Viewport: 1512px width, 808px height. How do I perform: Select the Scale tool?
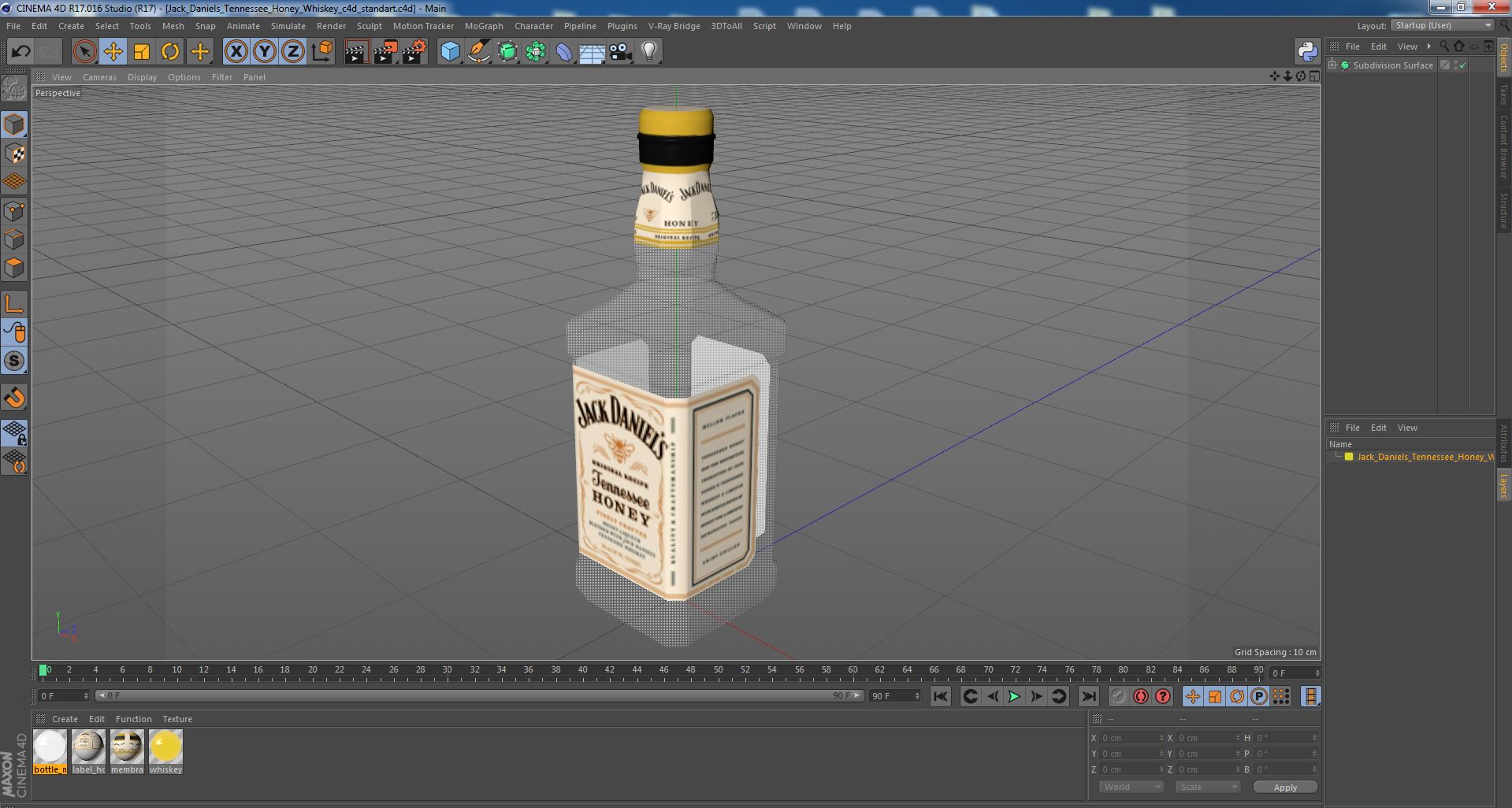click(x=142, y=52)
